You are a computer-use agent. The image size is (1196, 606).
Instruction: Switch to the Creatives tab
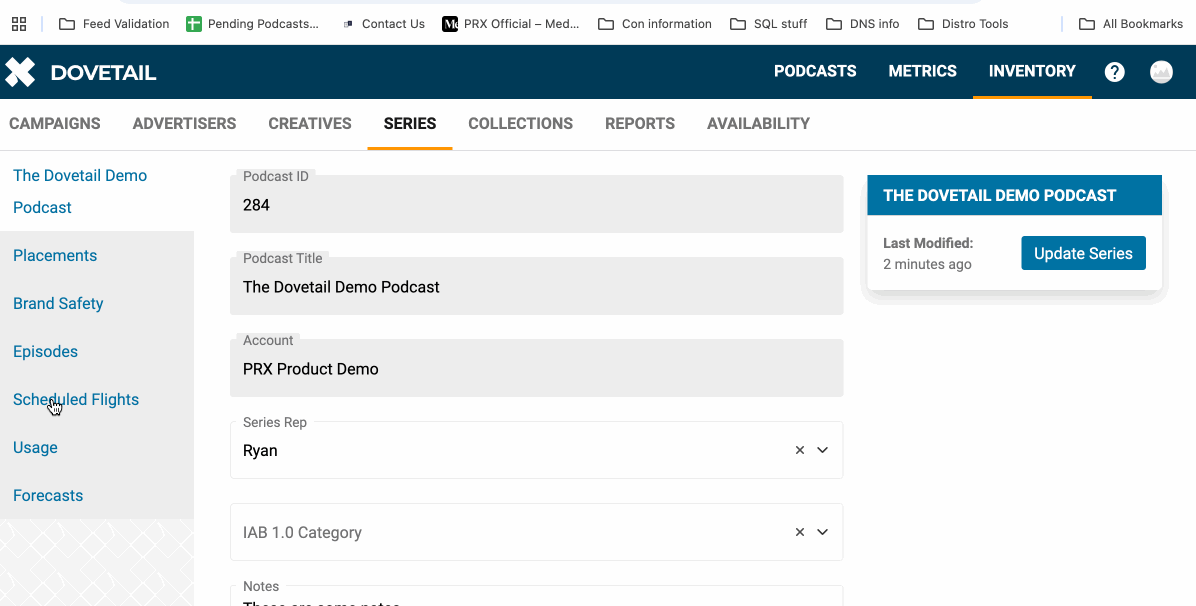click(x=310, y=124)
